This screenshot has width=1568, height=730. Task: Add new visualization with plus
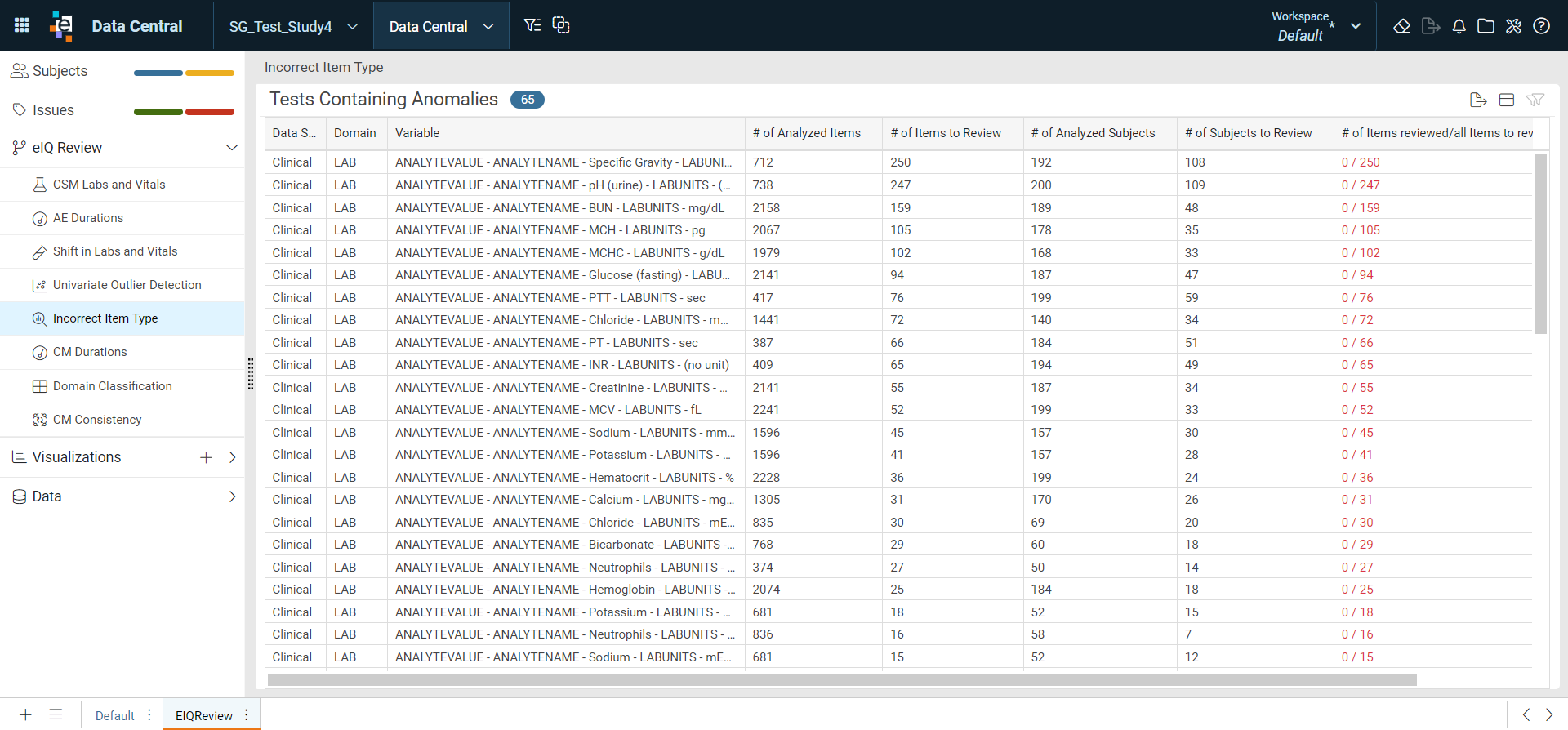coord(206,457)
